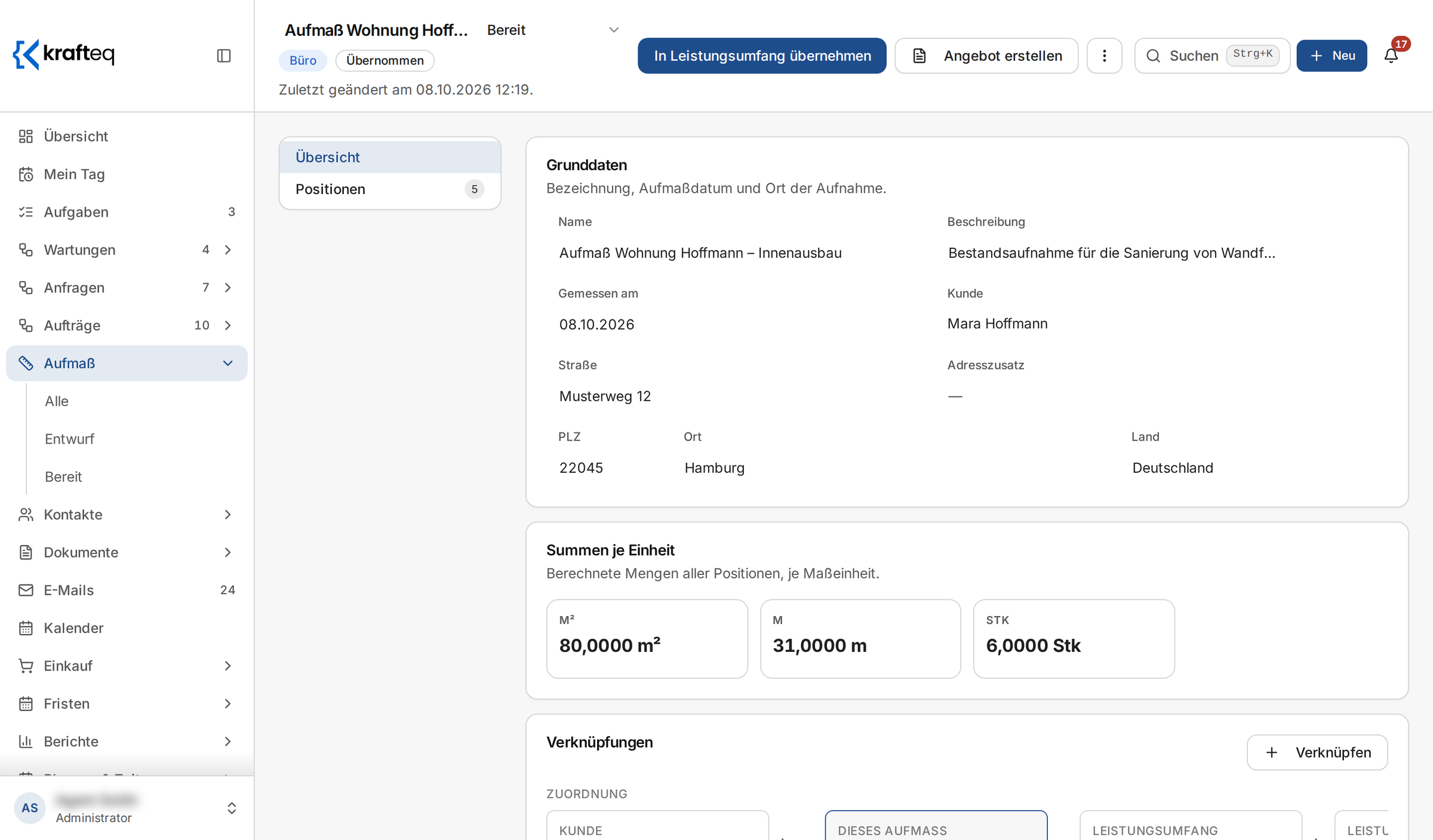Click the Mara Hoffmann customer value
This screenshot has width=1433, height=840.
997,324
